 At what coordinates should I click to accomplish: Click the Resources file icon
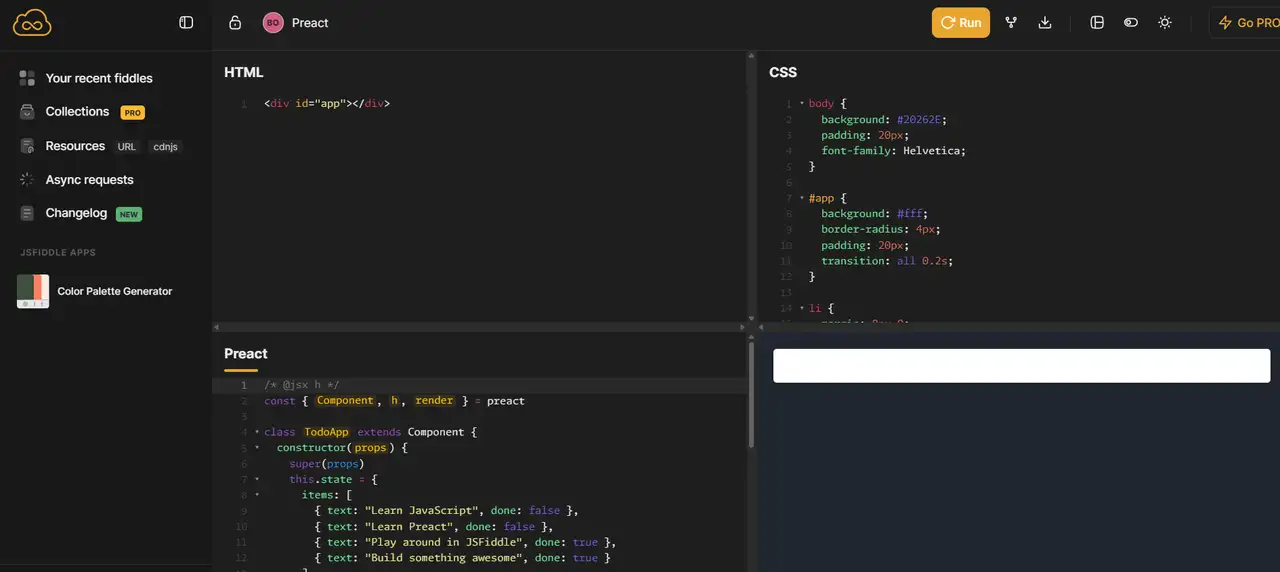pyautogui.click(x=27, y=146)
